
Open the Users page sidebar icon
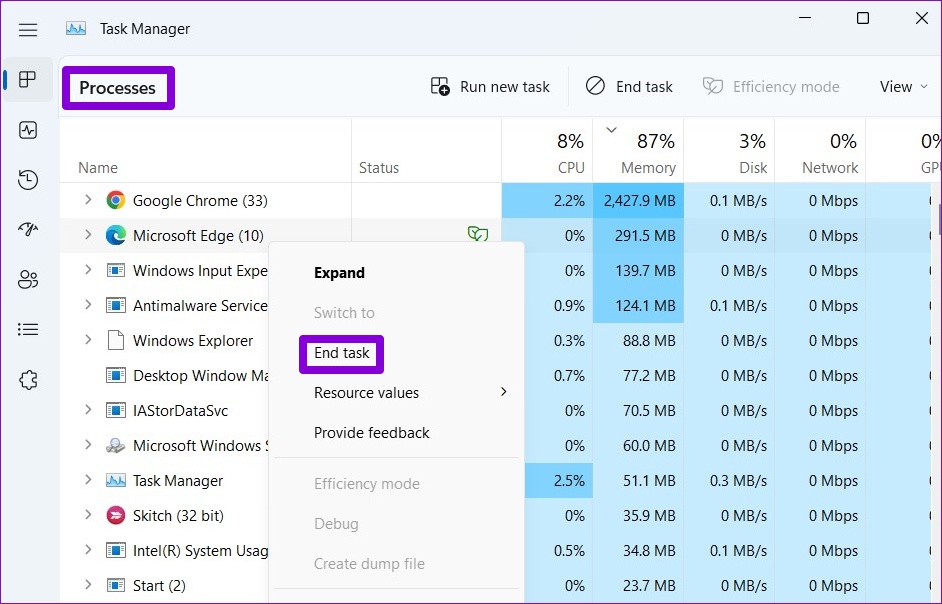[x=28, y=280]
